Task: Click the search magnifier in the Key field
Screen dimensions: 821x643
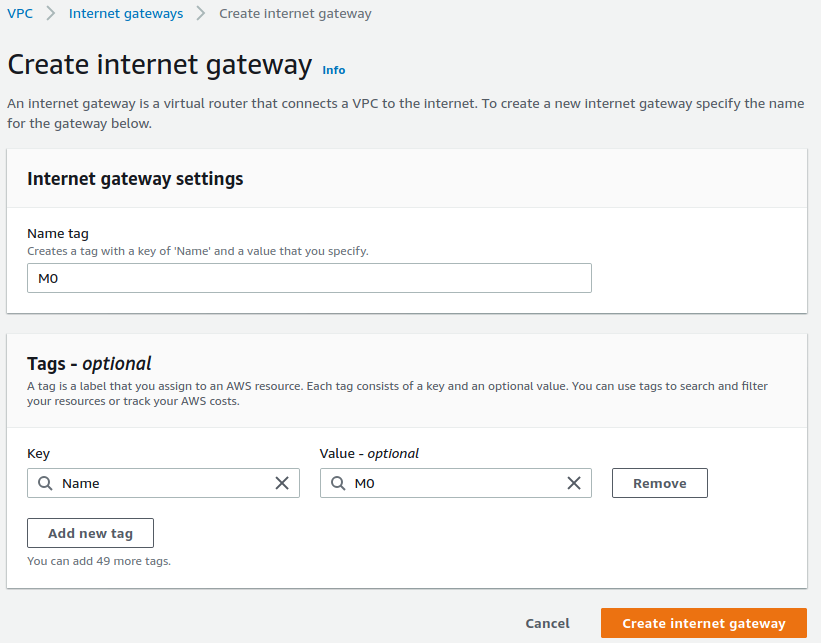Action: (x=44, y=483)
